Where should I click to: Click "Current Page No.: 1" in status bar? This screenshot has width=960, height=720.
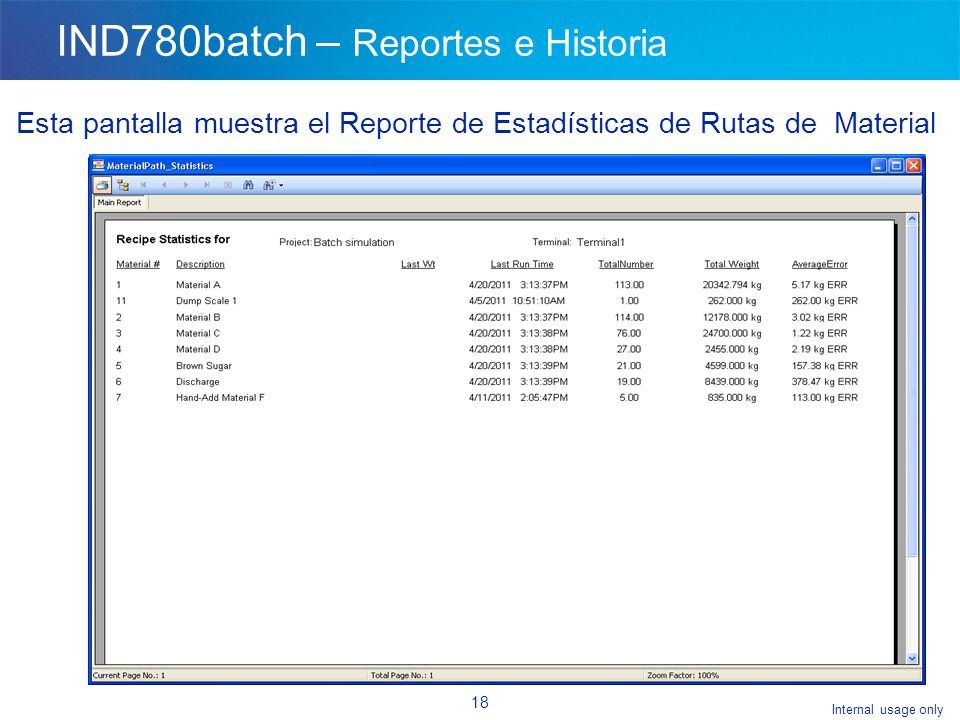click(129, 675)
